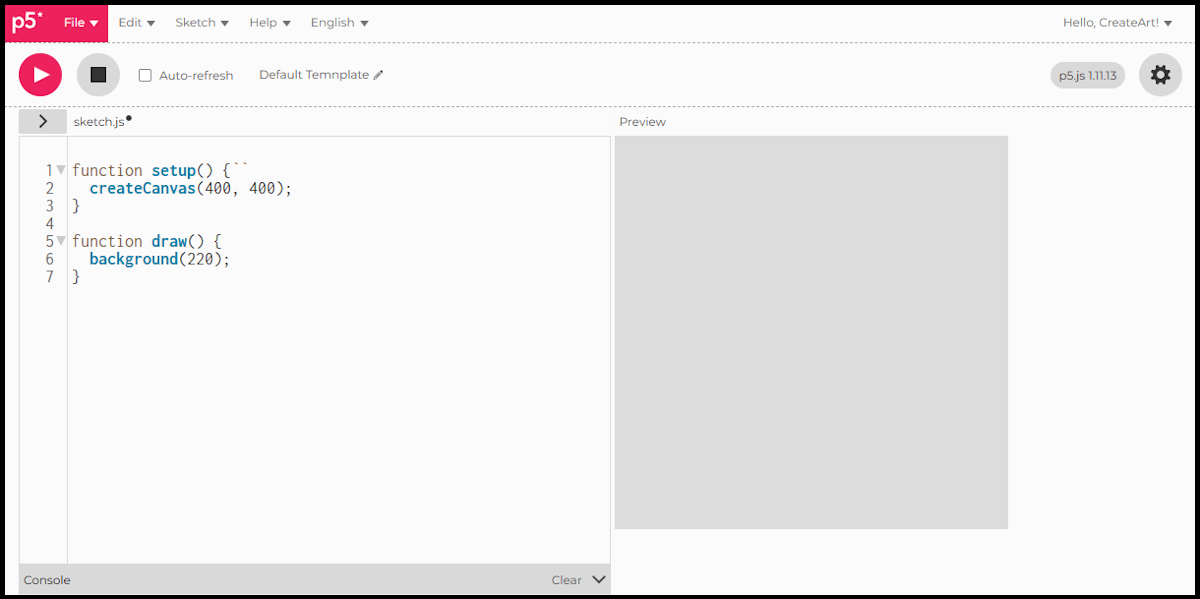Edit sketch name using pencil icon
Image resolution: width=1200 pixels, height=599 pixels.
point(378,75)
